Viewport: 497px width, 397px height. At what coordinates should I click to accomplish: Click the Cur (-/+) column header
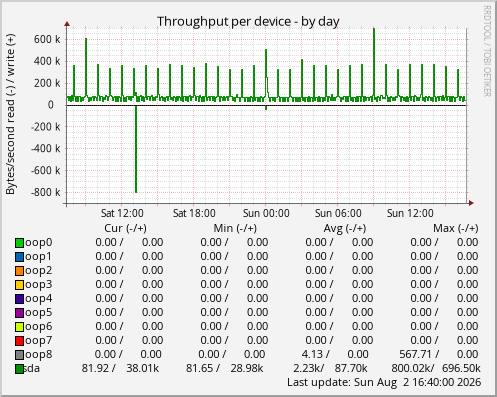[125, 228]
